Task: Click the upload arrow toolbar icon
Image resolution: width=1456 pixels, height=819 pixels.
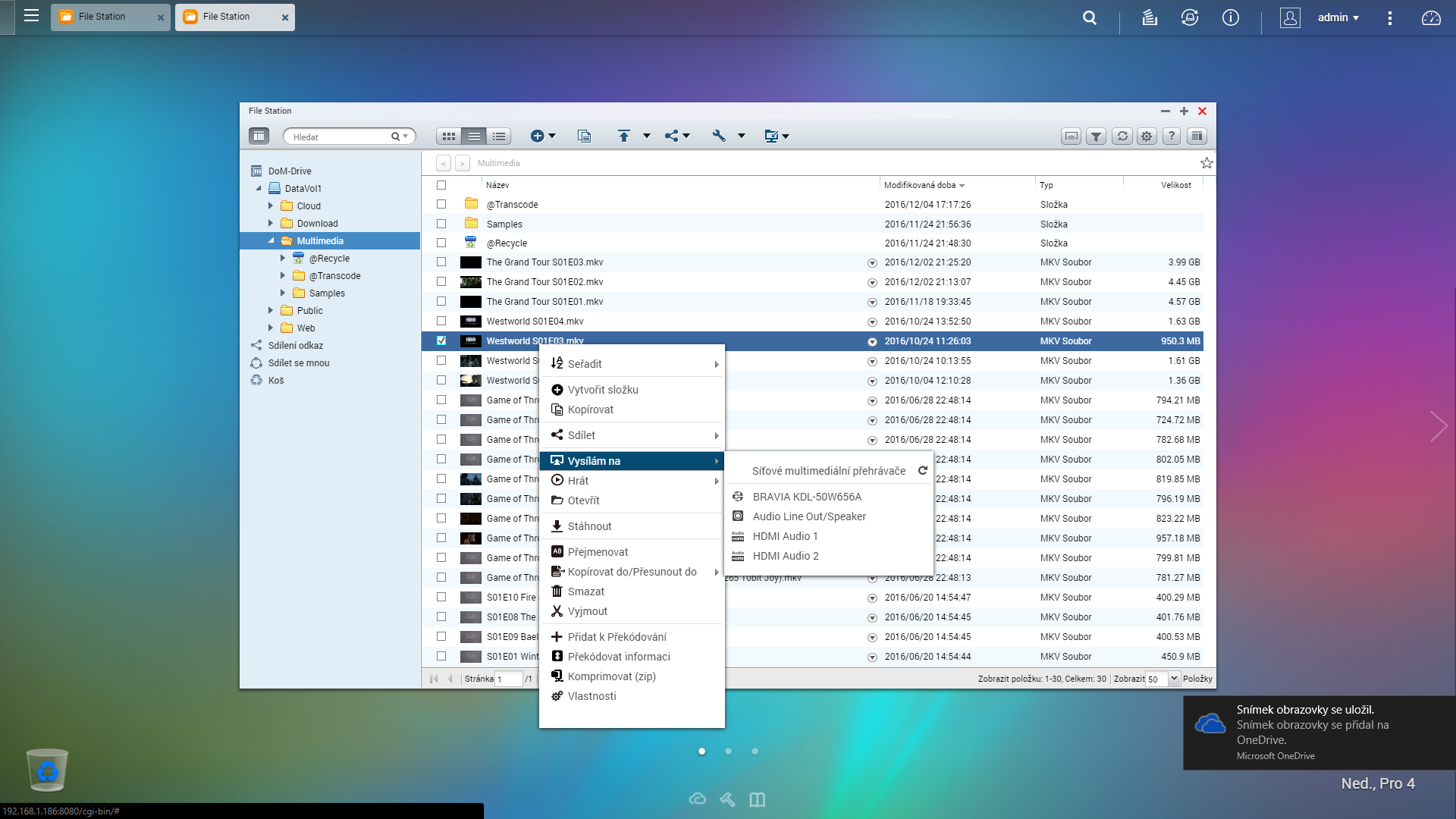Action: click(623, 136)
